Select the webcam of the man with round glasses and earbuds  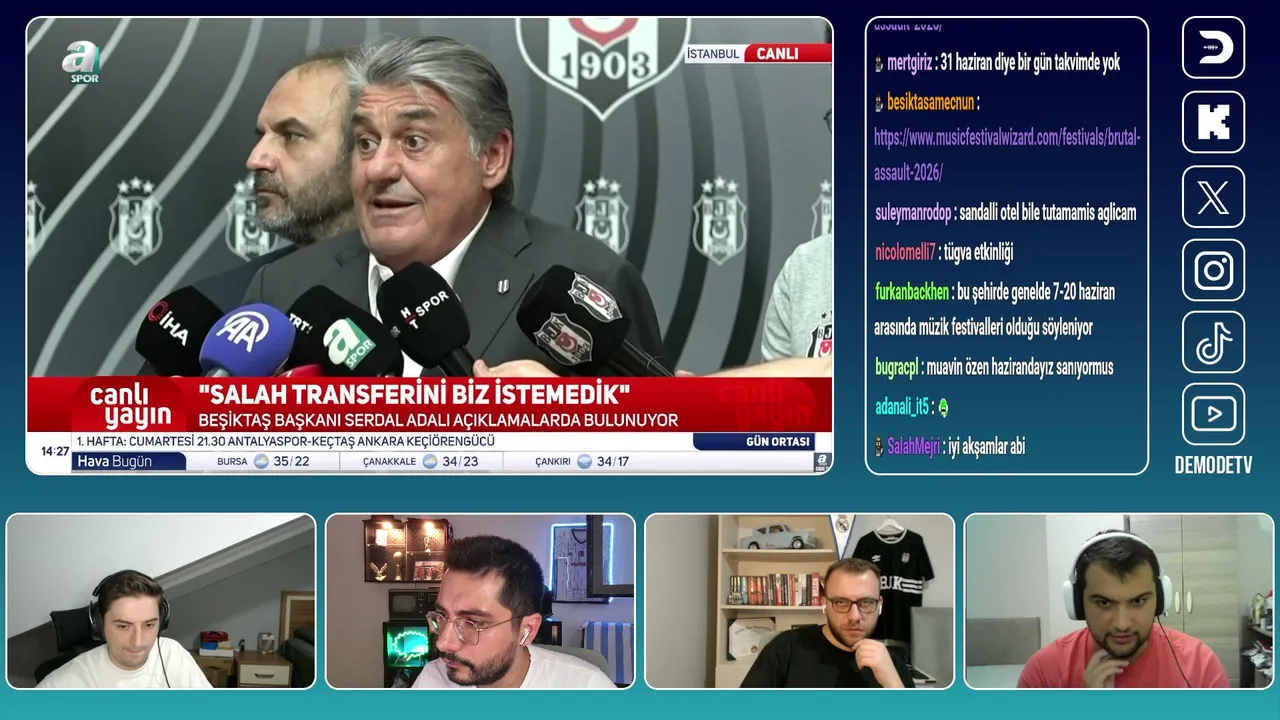[x=480, y=601]
